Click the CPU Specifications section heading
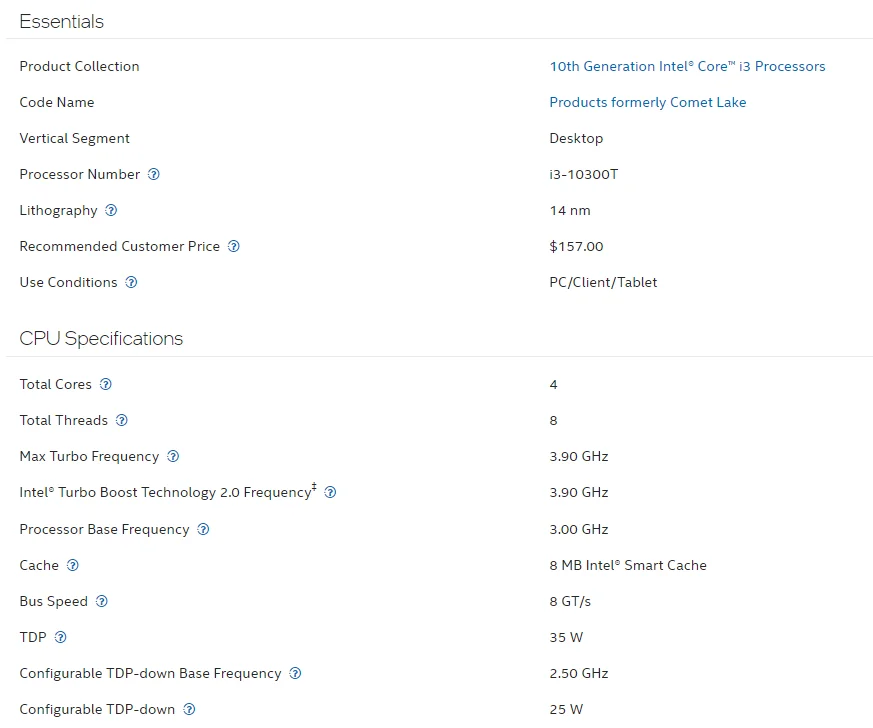This screenshot has width=873, height=728. point(101,338)
